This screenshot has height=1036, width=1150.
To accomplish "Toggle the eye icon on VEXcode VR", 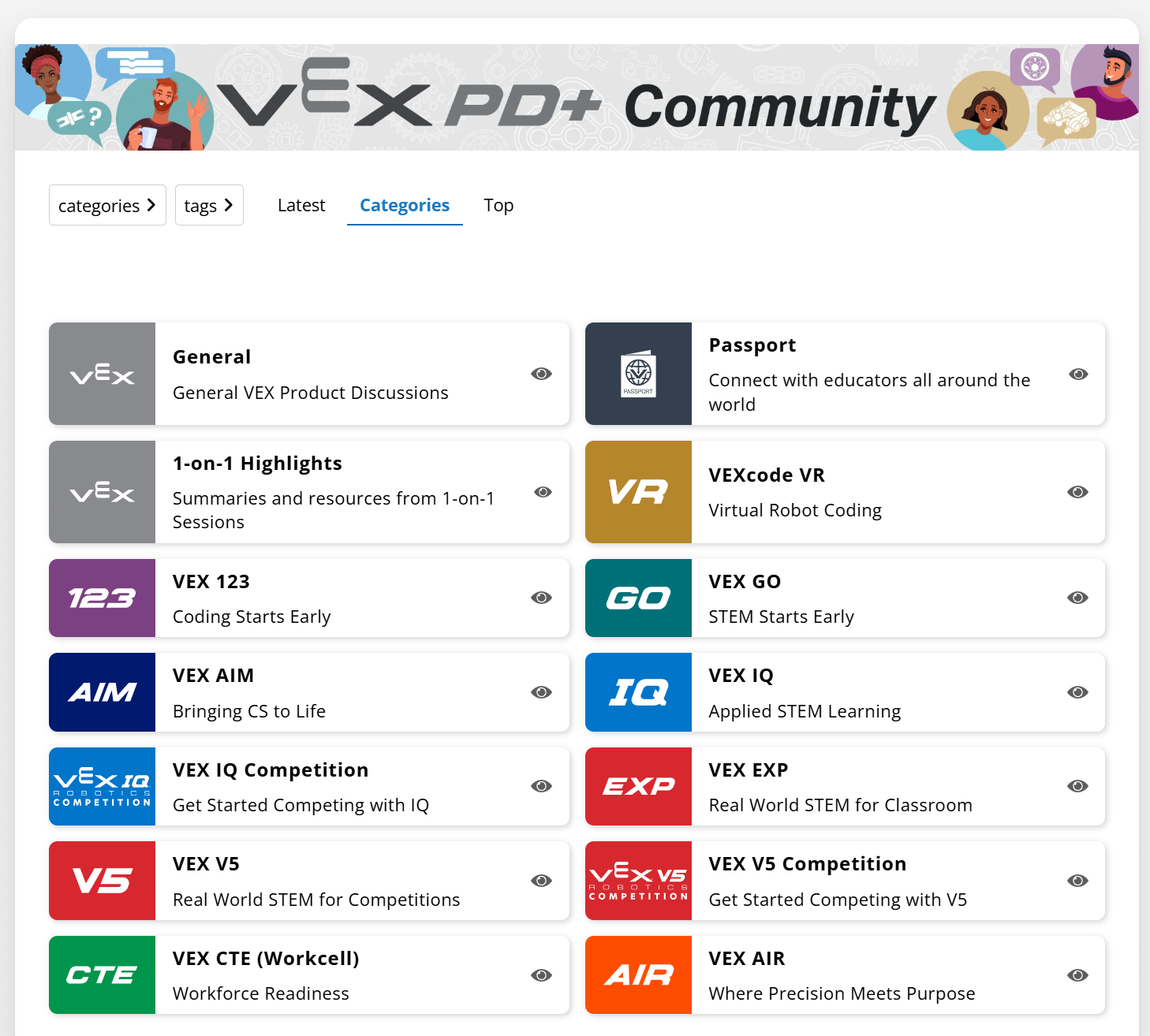I will pos(1078,492).
